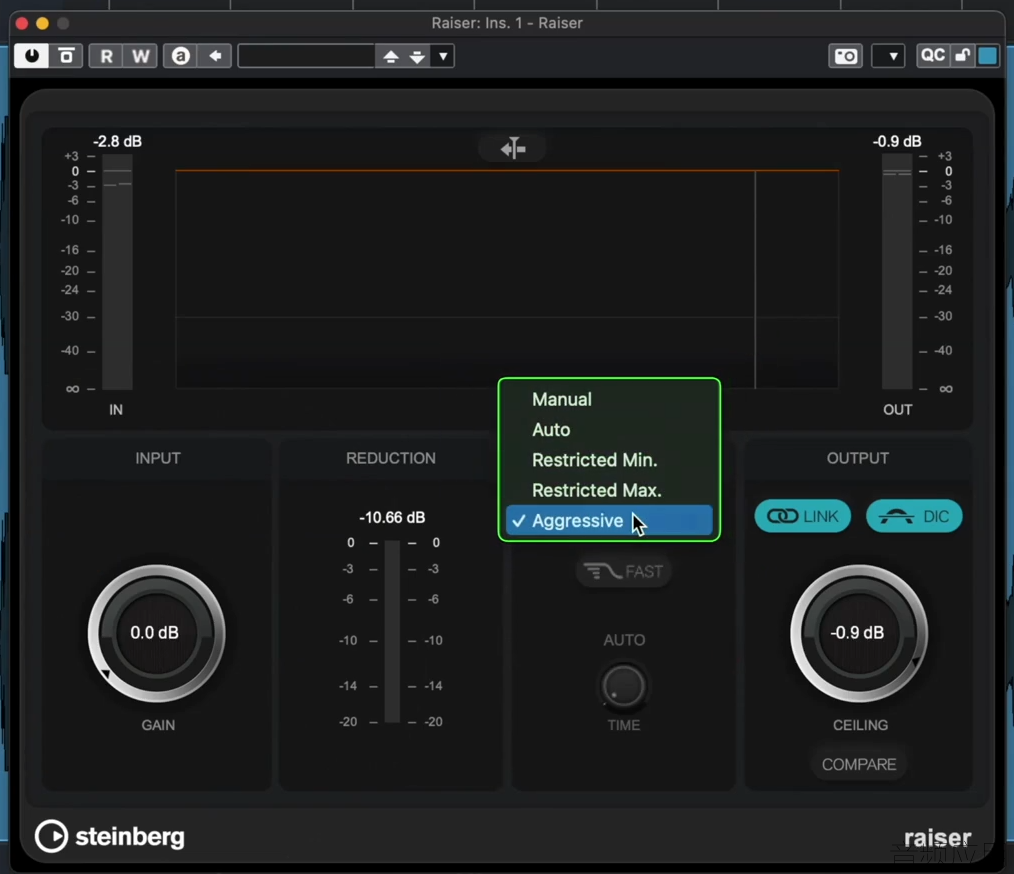
Task: Click the lock icon beside QC
Action: coord(962,56)
